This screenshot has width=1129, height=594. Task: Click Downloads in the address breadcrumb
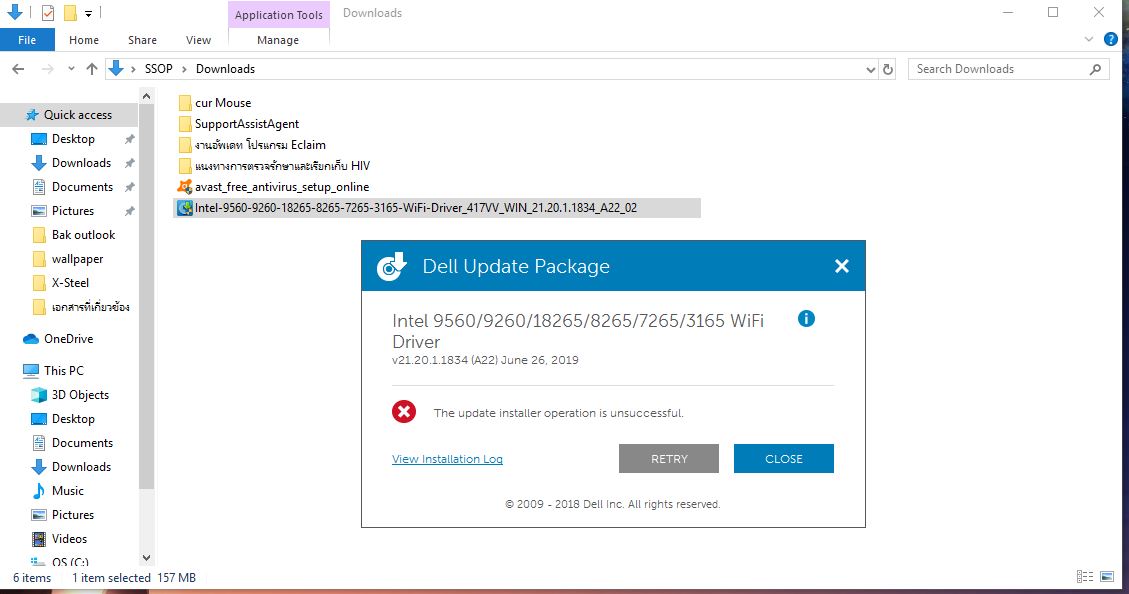click(x=225, y=69)
